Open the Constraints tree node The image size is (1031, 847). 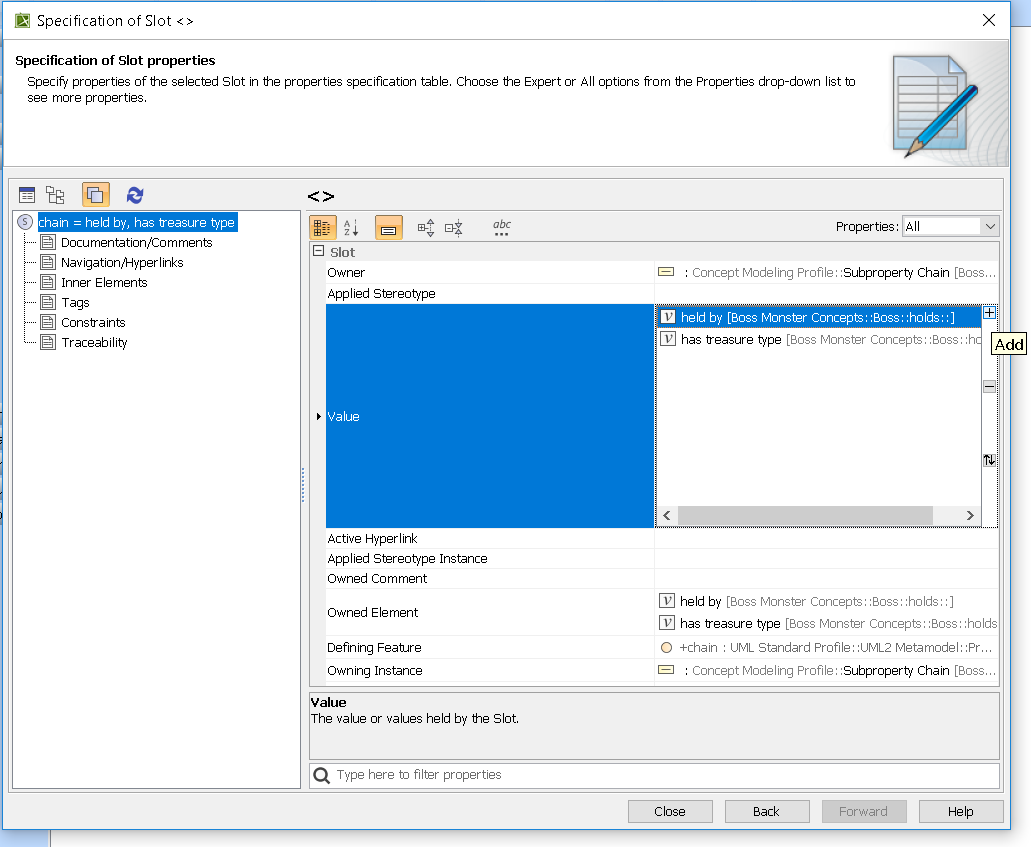click(93, 322)
